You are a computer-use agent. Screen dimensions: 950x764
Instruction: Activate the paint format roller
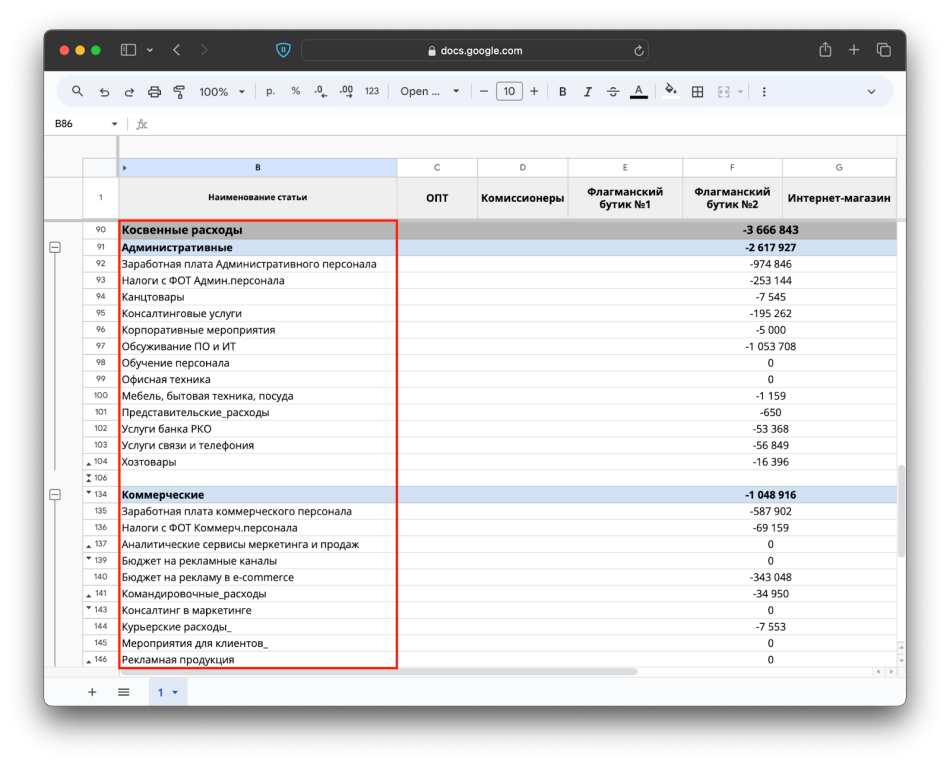pyautogui.click(x=179, y=92)
